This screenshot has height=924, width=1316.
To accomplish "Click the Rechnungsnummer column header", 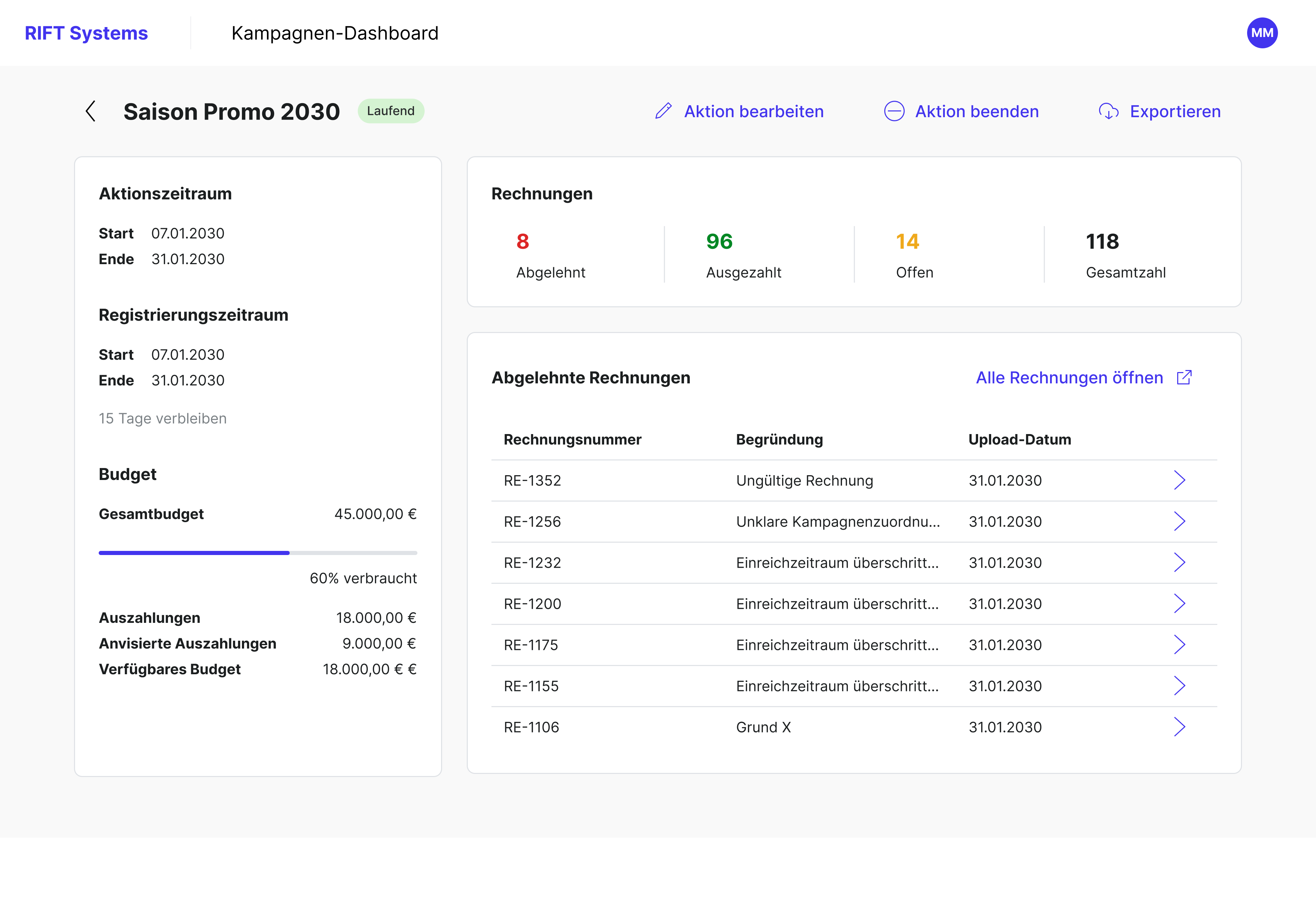I will click(x=572, y=439).
